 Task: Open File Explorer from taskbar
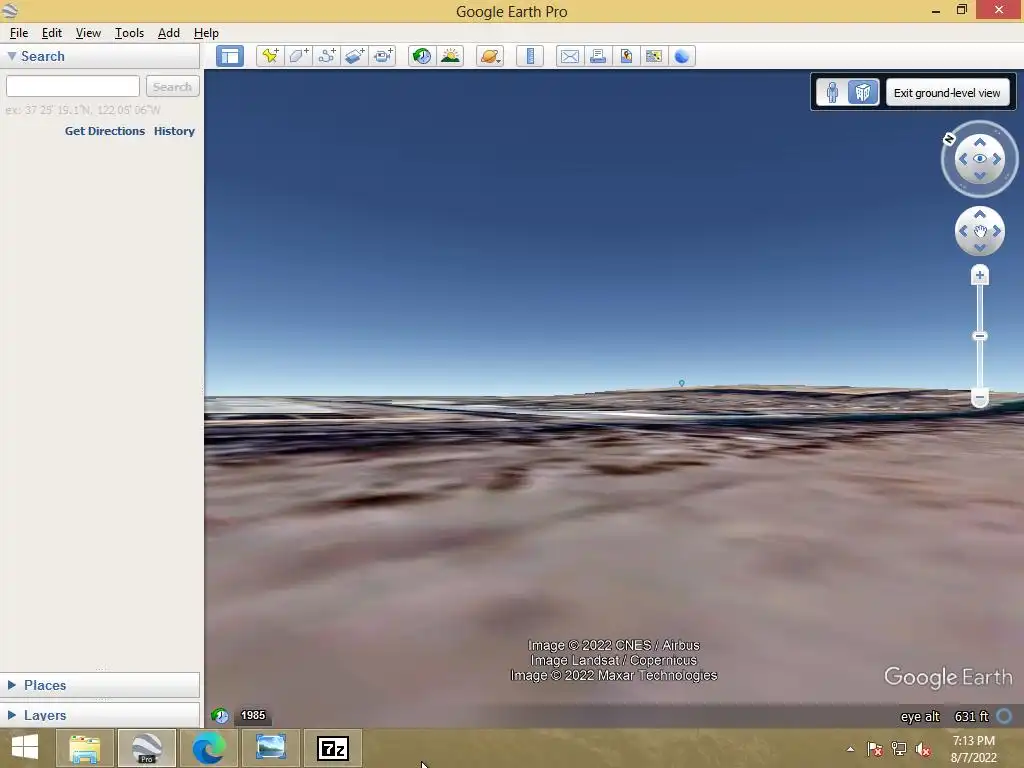tap(84, 748)
